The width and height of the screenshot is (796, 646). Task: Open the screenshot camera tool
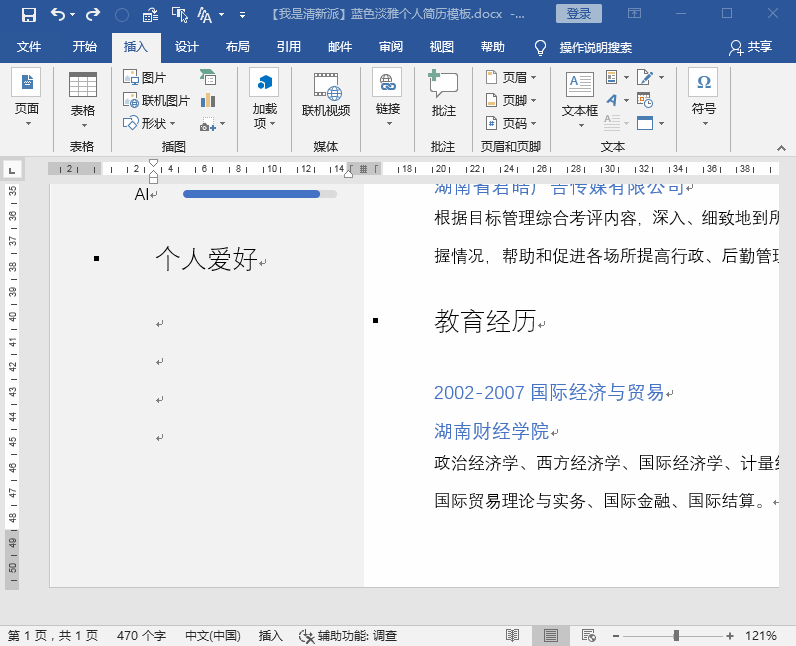(x=212, y=124)
